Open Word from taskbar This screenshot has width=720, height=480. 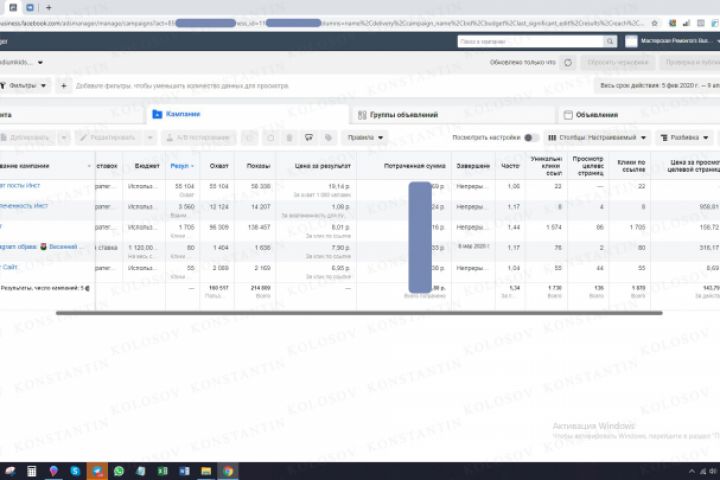pos(184,471)
